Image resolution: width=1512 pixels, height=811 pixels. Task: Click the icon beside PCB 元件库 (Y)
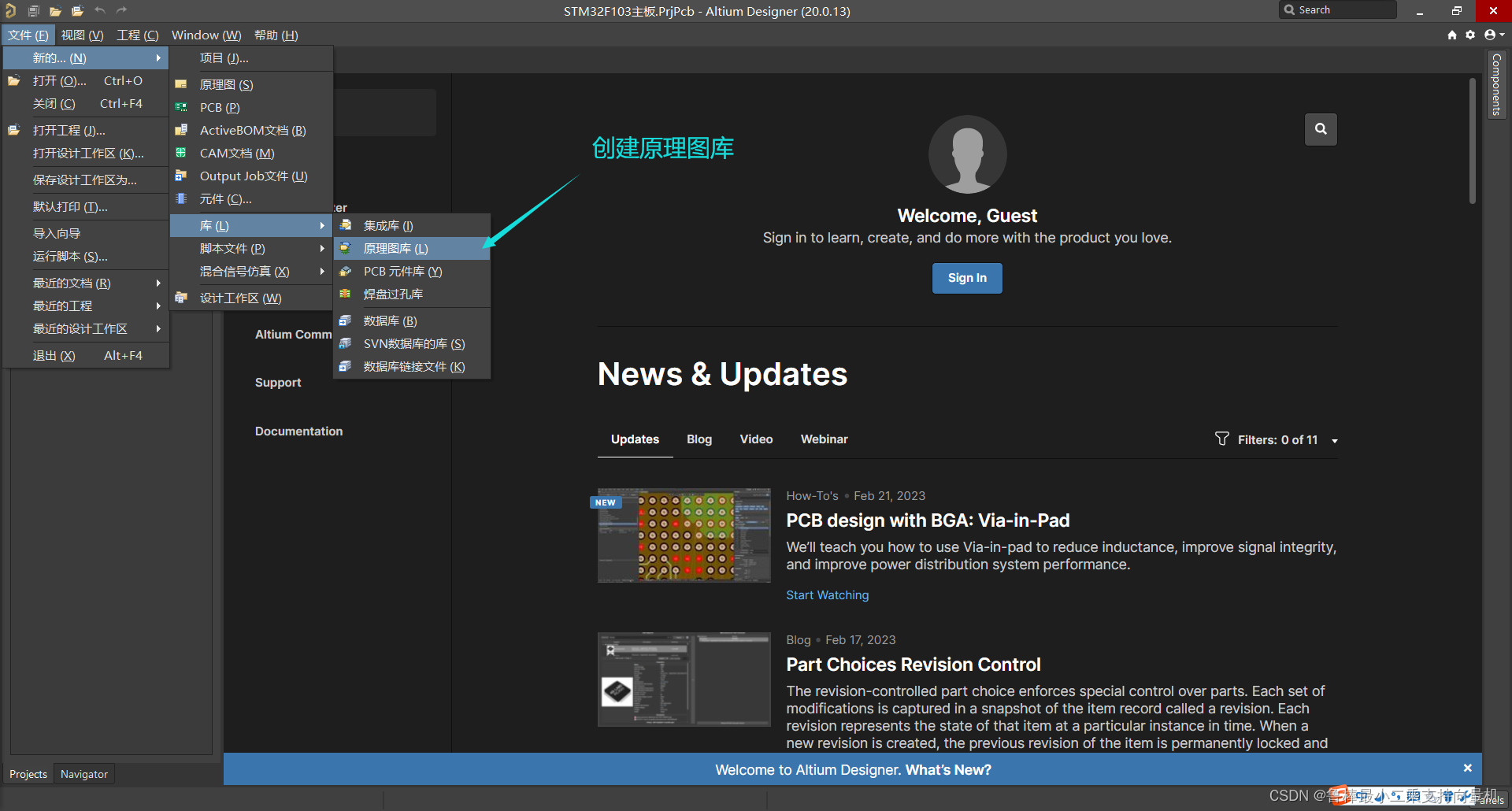(x=345, y=271)
